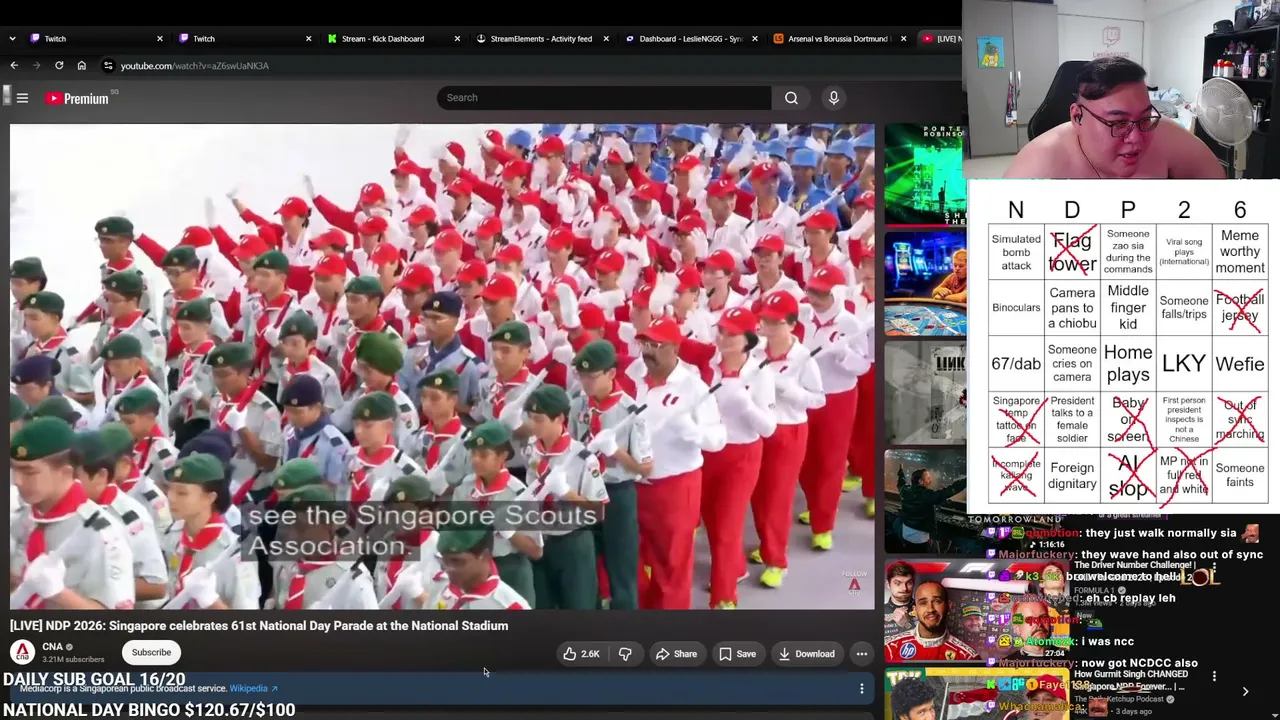The image size is (1280, 720).
Task: Click next chevron beside Gurmit Singh video
Action: 1245,691
